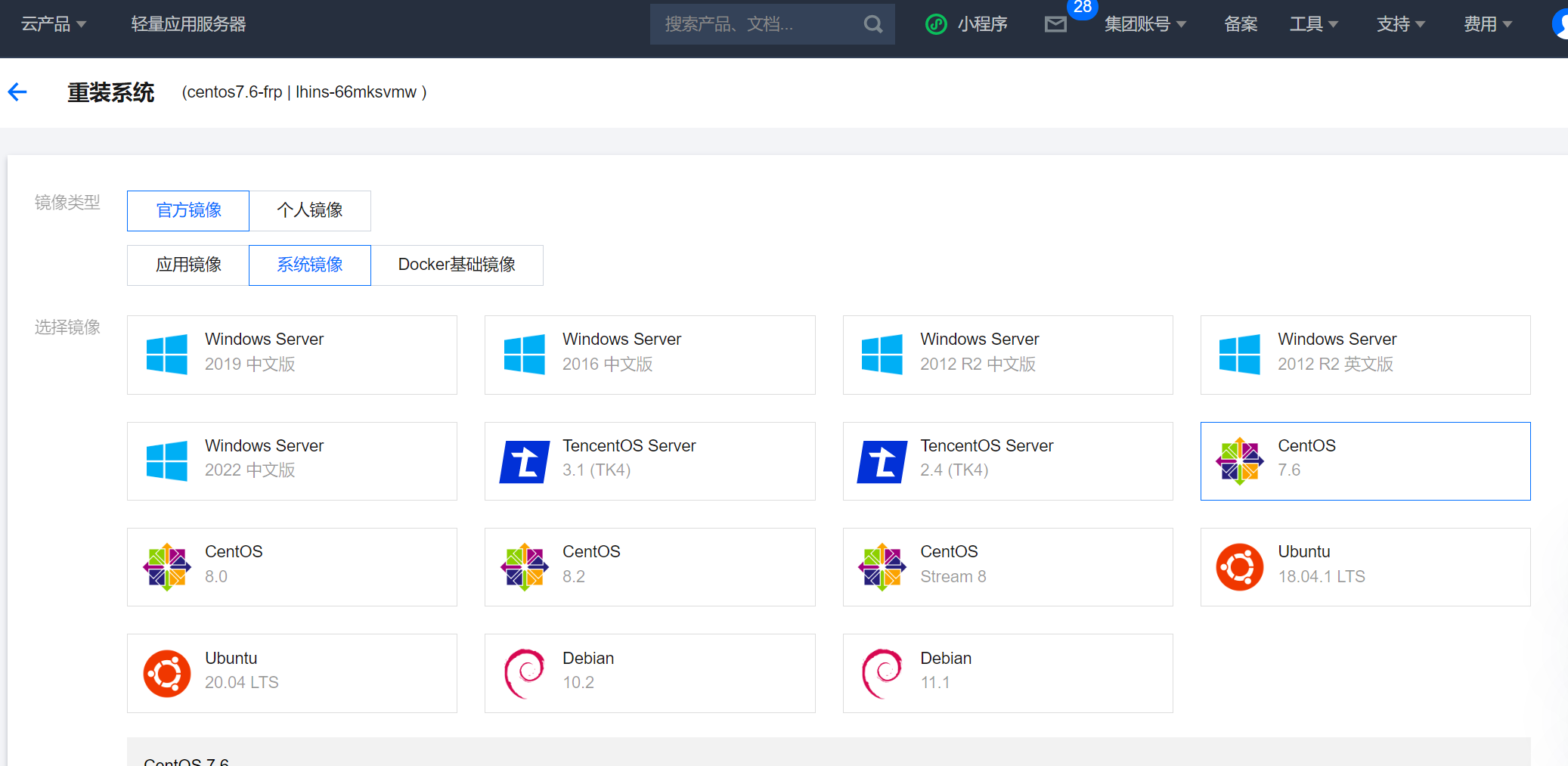
Task: Choose the CentOS 8.0 title text
Action: point(234,551)
